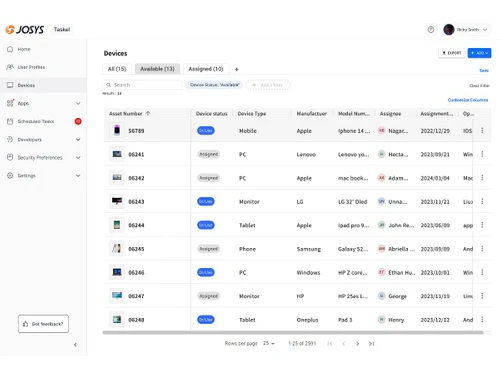The height and width of the screenshot is (375, 500).
Task: Click the Got feedback? button
Action: click(43, 324)
